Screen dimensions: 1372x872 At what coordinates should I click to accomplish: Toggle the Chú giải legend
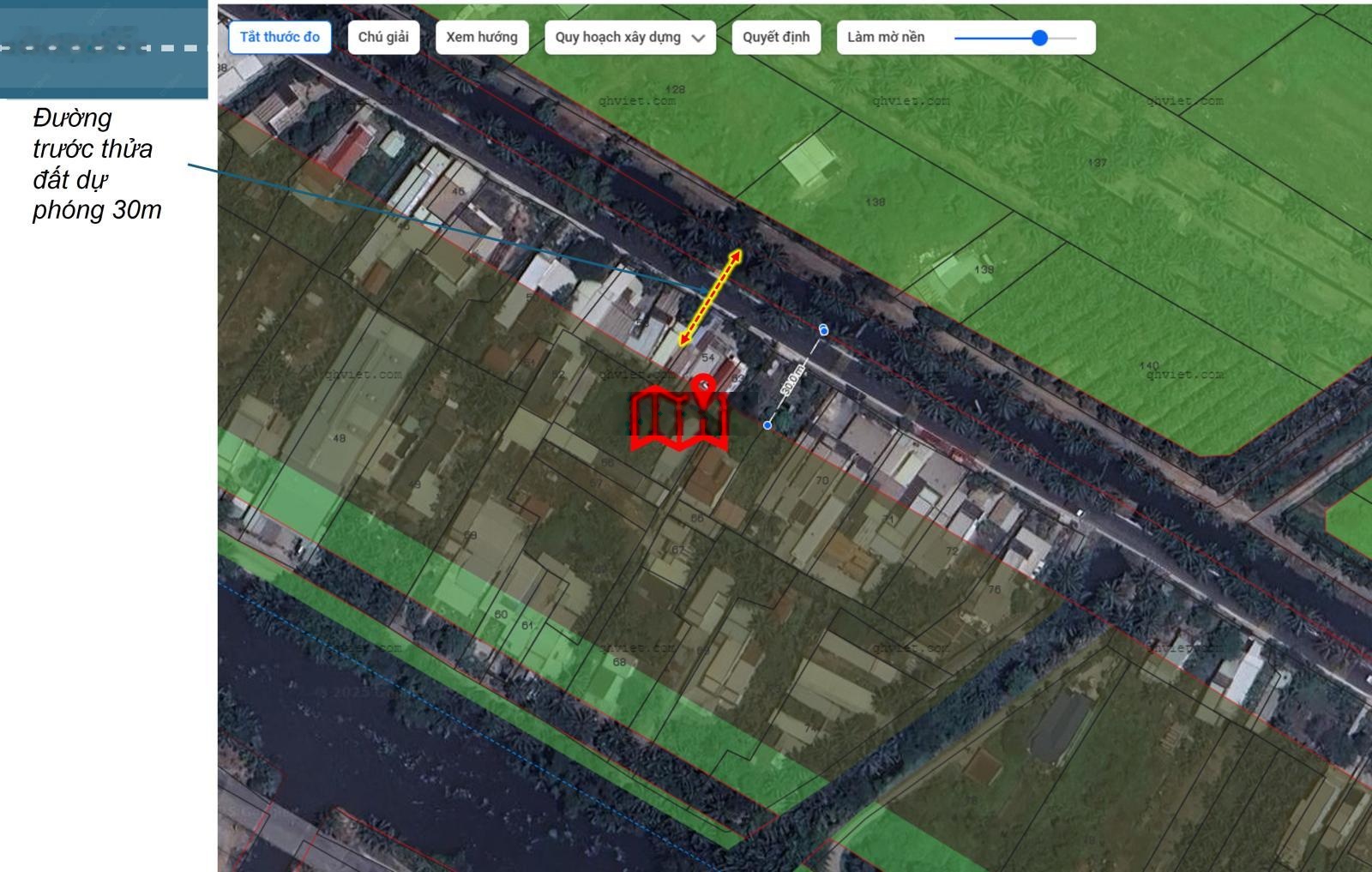383,37
